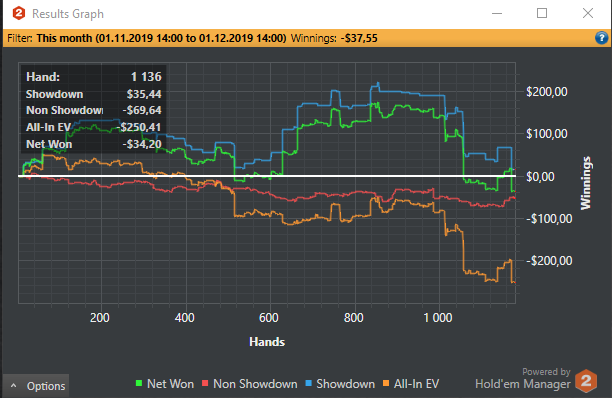Click the 1 000 hands axis label
This screenshot has height=398, width=612.
tap(438, 318)
